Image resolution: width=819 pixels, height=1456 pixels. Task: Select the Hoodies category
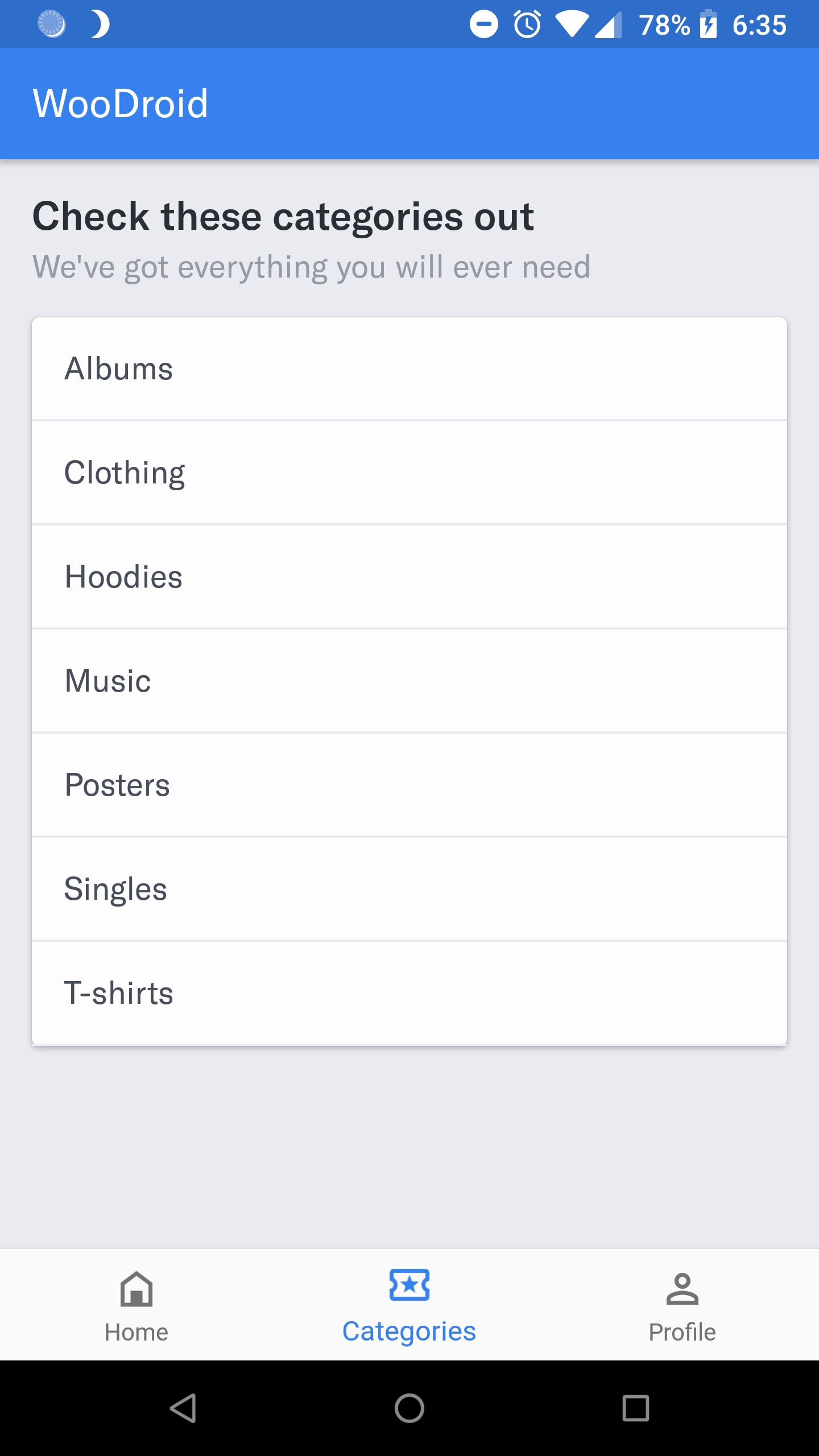coord(409,577)
